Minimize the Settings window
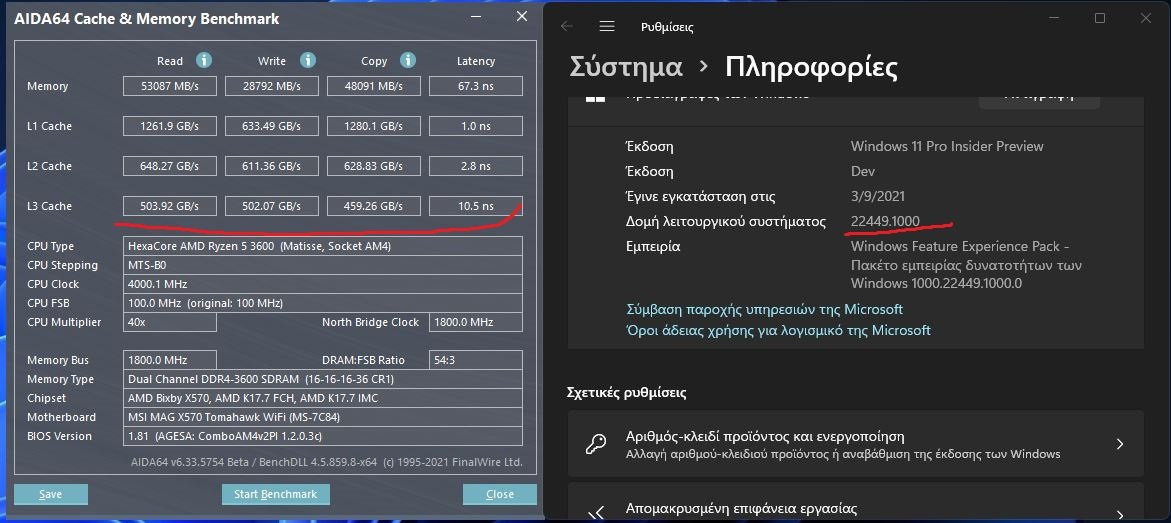This screenshot has height=523, width=1171. click(1054, 19)
